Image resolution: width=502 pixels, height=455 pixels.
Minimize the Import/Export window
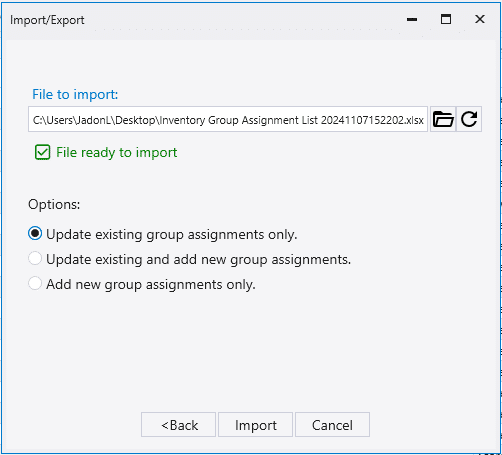(x=412, y=19)
